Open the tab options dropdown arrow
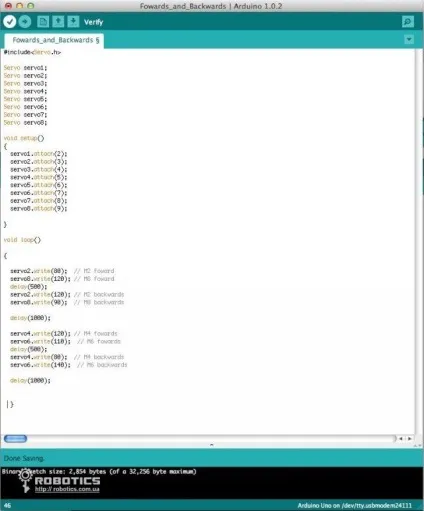The image size is (424, 511). pos(409,40)
